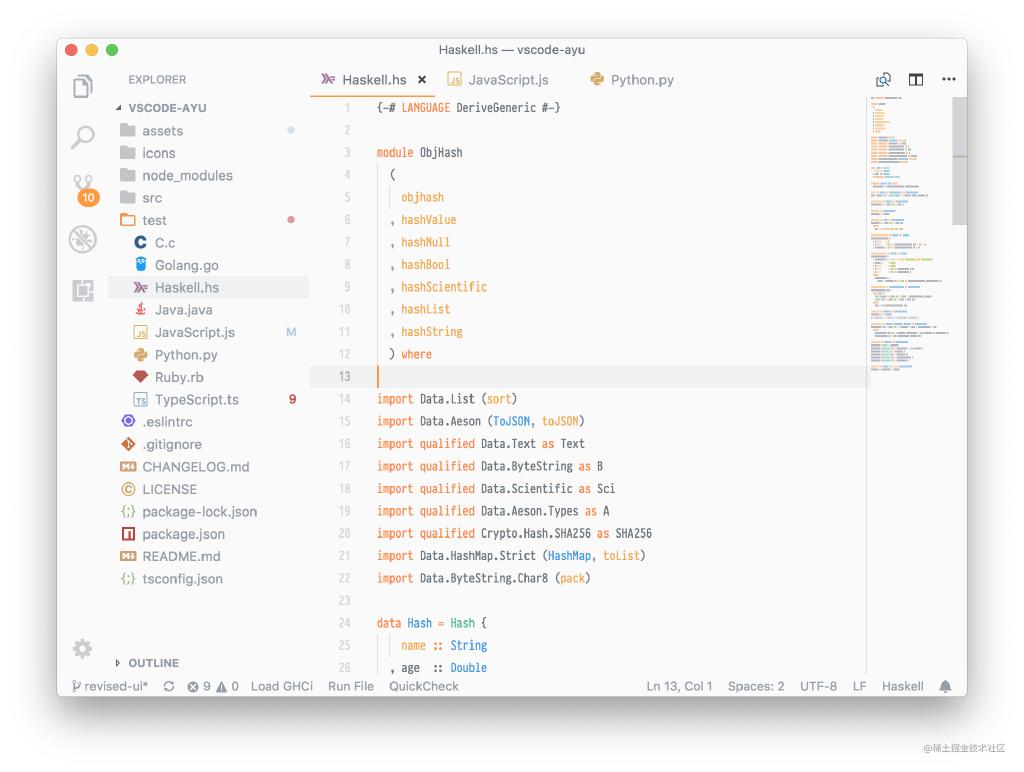Open the Explorer view in activity bar
This screenshot has width=1024, height=772.
pos(83,86)
